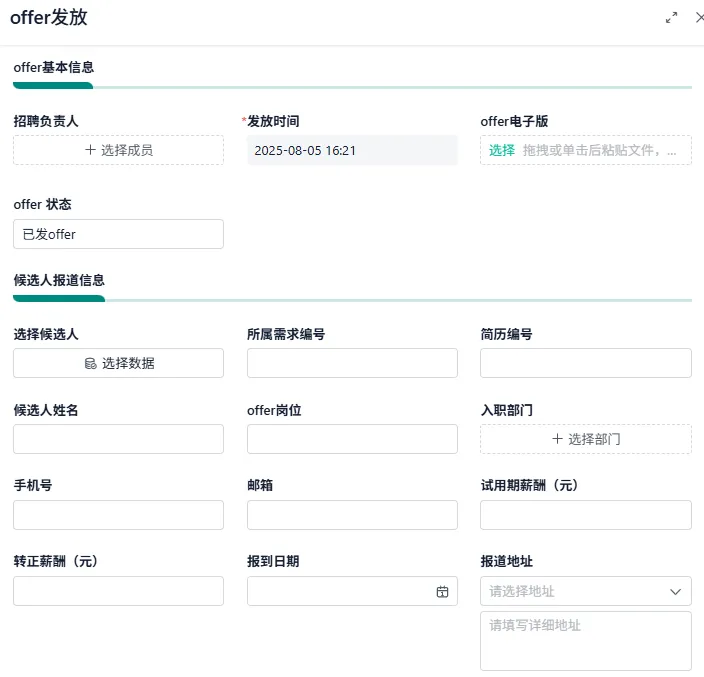Image resolution: width=704 pixels, height=677 pixels.
Task: Click the offer岗位 input box
Action: point(352,439)
